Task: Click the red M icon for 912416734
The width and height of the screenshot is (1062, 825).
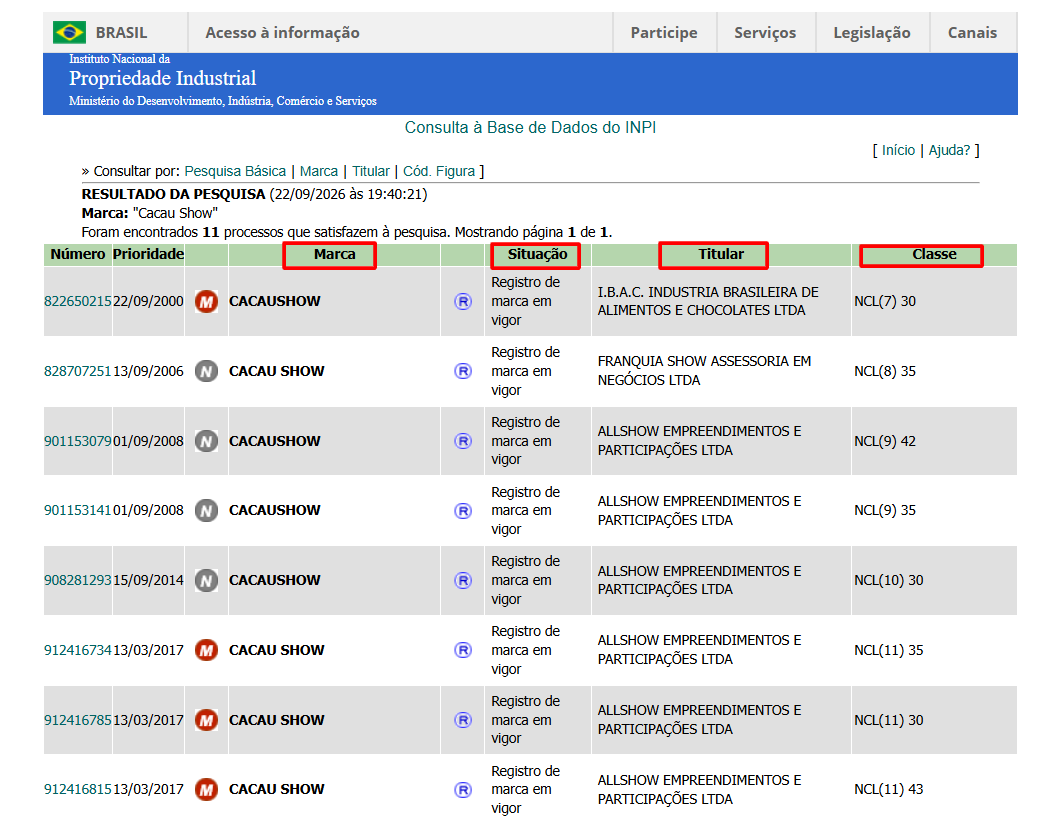Action: 207,650
